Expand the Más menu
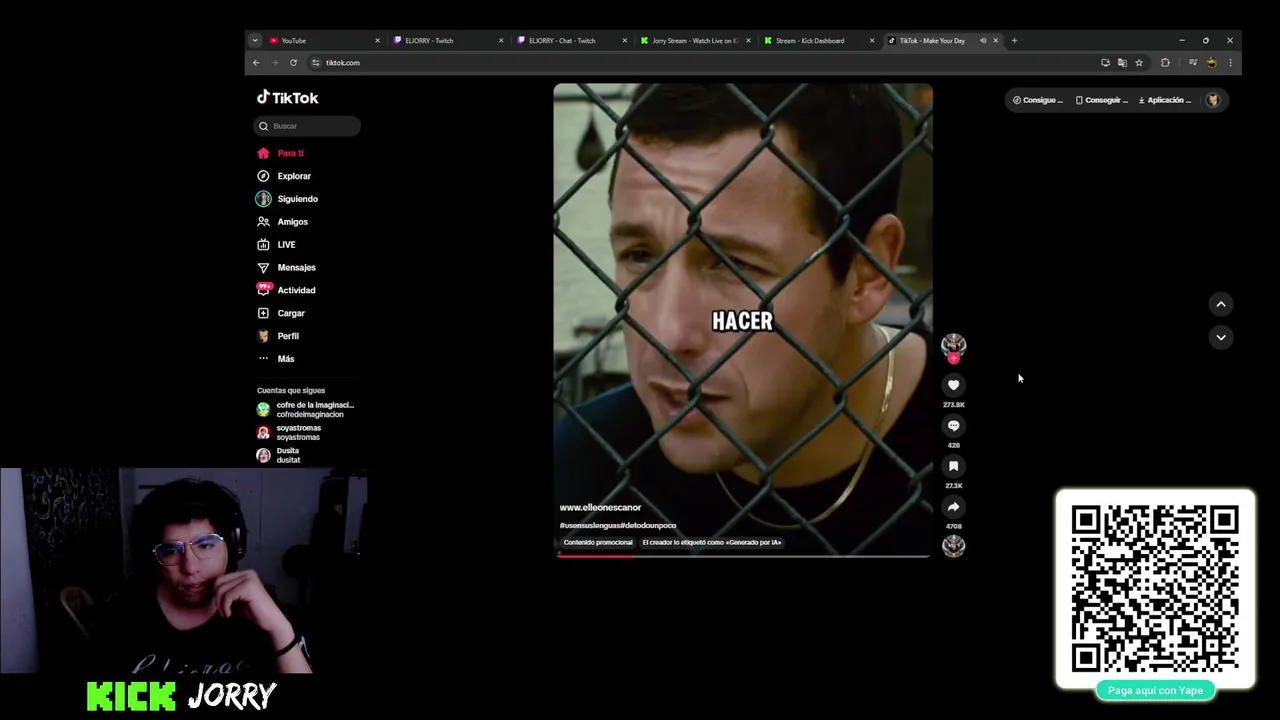 tap(276, 359)
